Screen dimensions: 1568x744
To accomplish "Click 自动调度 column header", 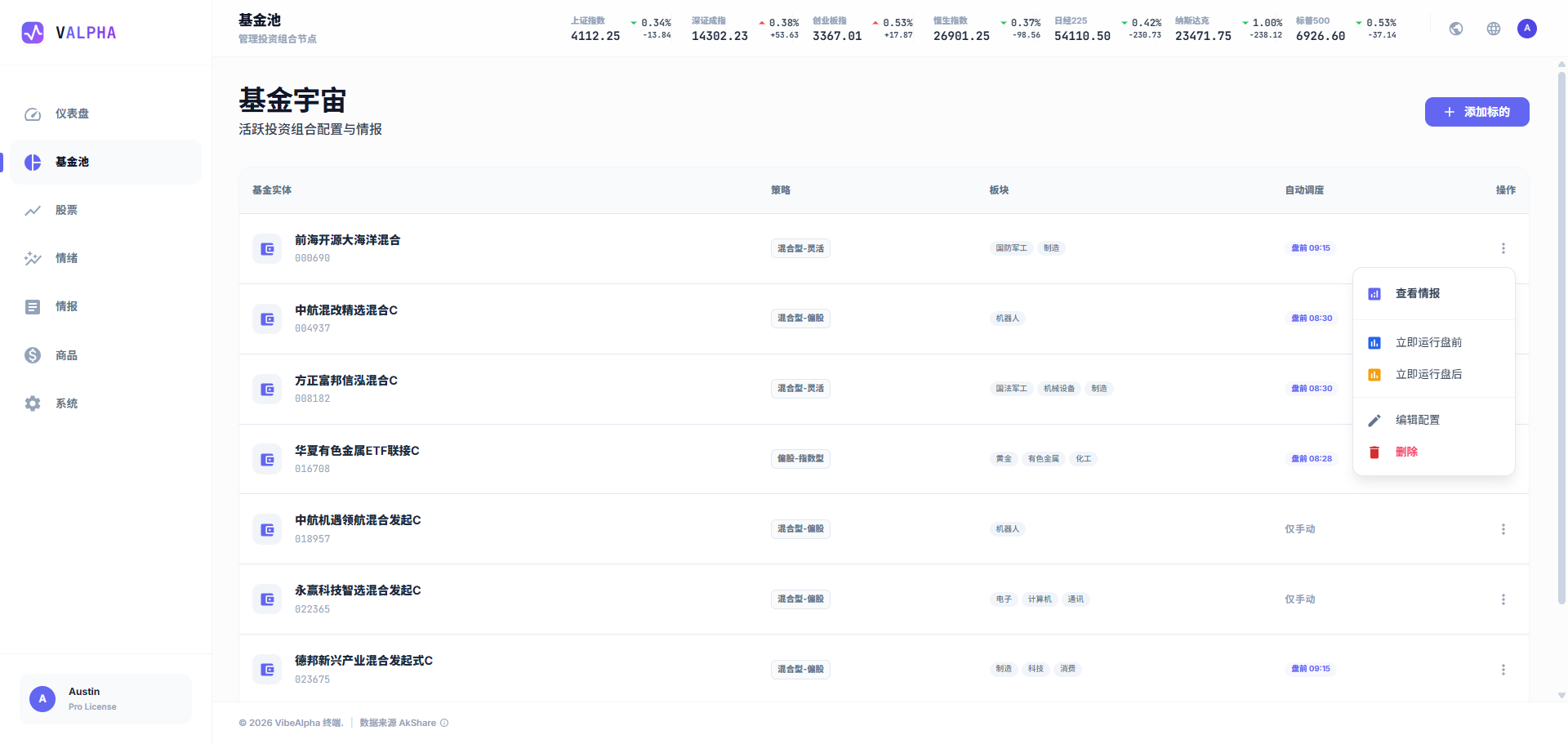I will (1304, 190).
